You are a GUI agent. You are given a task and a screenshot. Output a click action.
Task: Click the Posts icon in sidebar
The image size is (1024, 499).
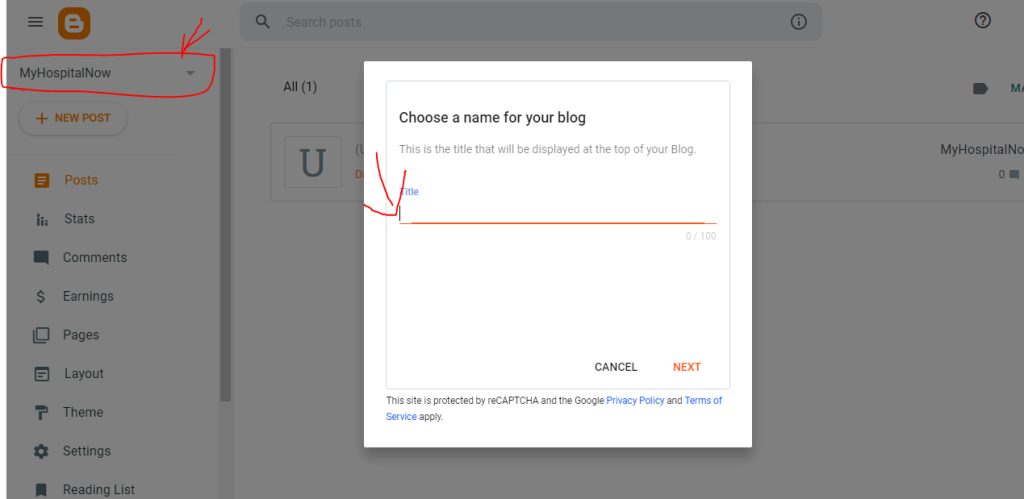41,180
